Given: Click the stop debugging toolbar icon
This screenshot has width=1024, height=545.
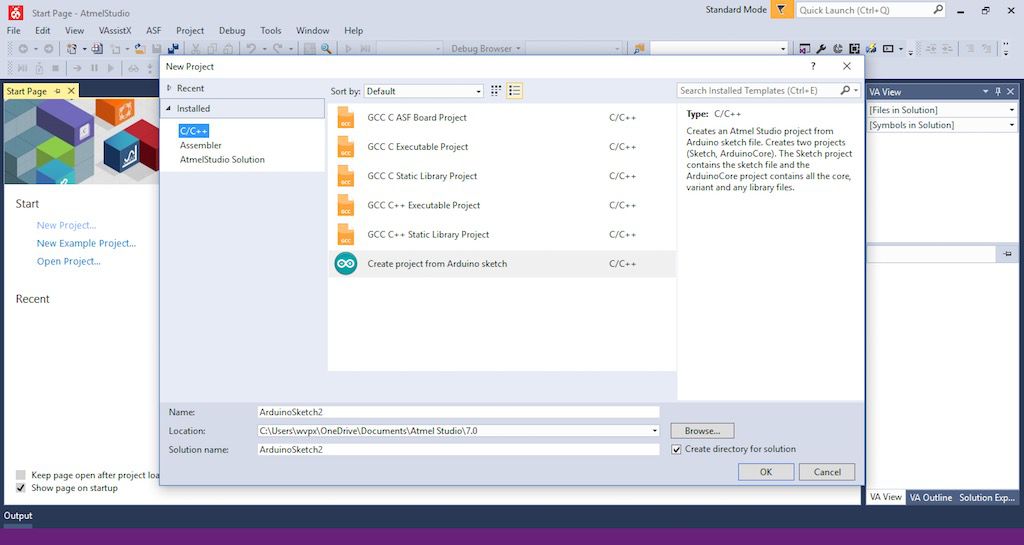Looking at the screenshot, I should (56, 68).
